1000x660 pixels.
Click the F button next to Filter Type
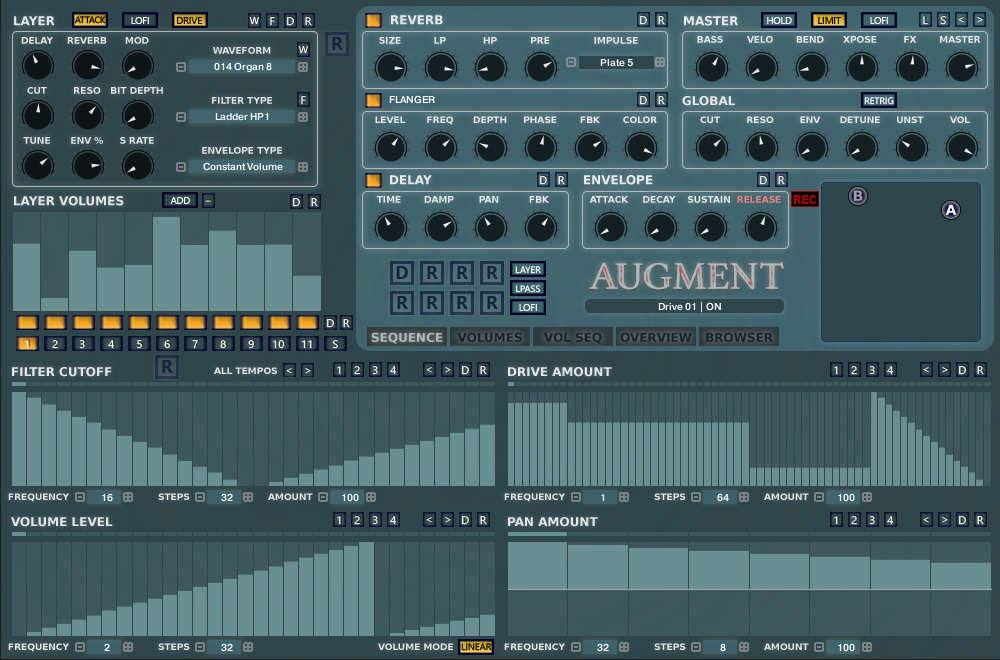(303, 100)
